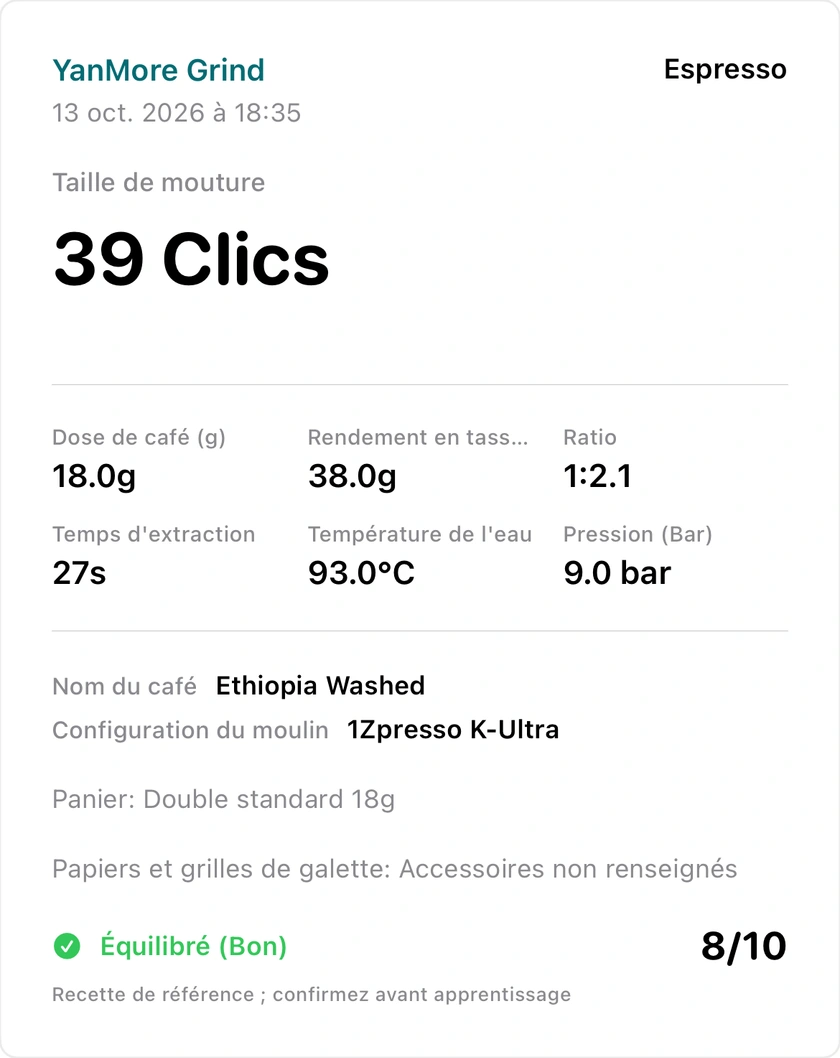Click the 93.0°C water temperature value

point(362,573)
